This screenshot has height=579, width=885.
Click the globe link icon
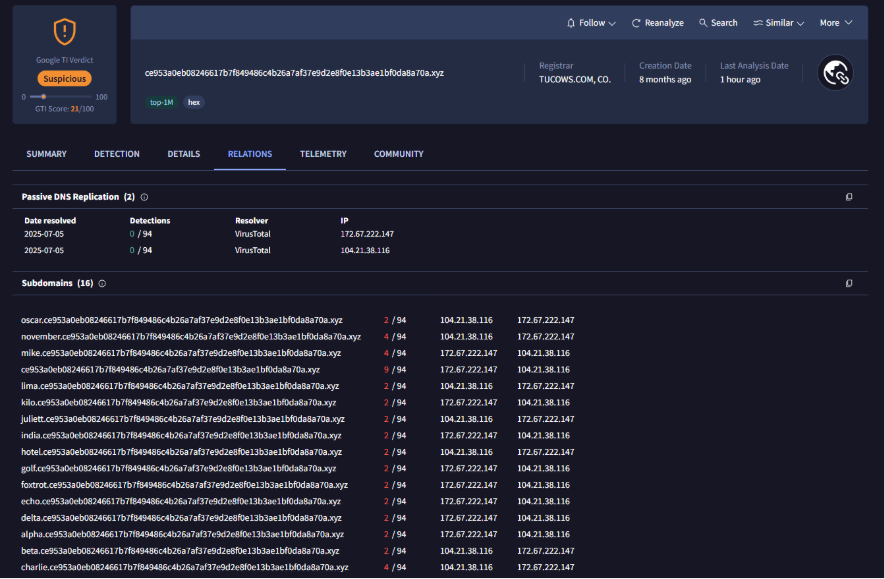click(835, 73)
